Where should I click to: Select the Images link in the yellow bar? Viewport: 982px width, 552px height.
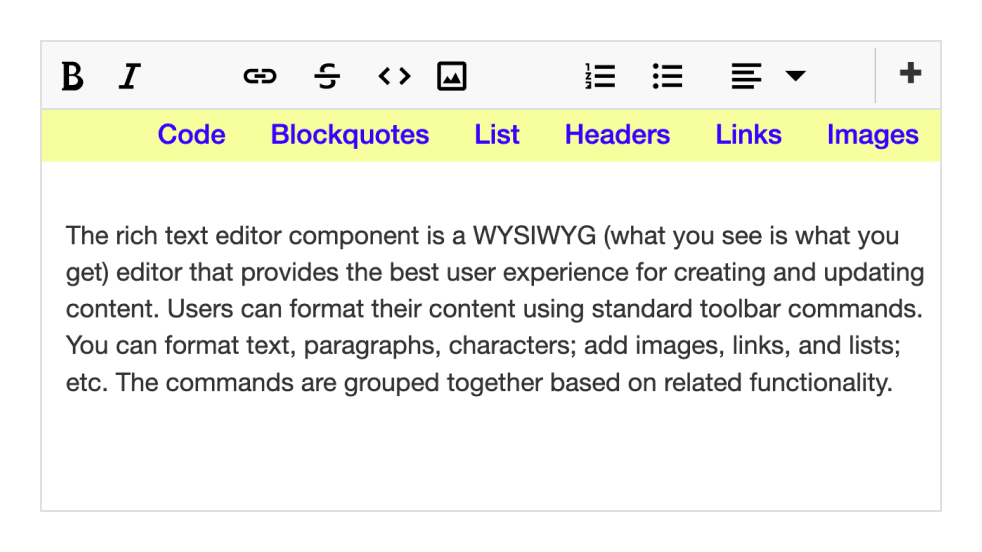(872, 135)
